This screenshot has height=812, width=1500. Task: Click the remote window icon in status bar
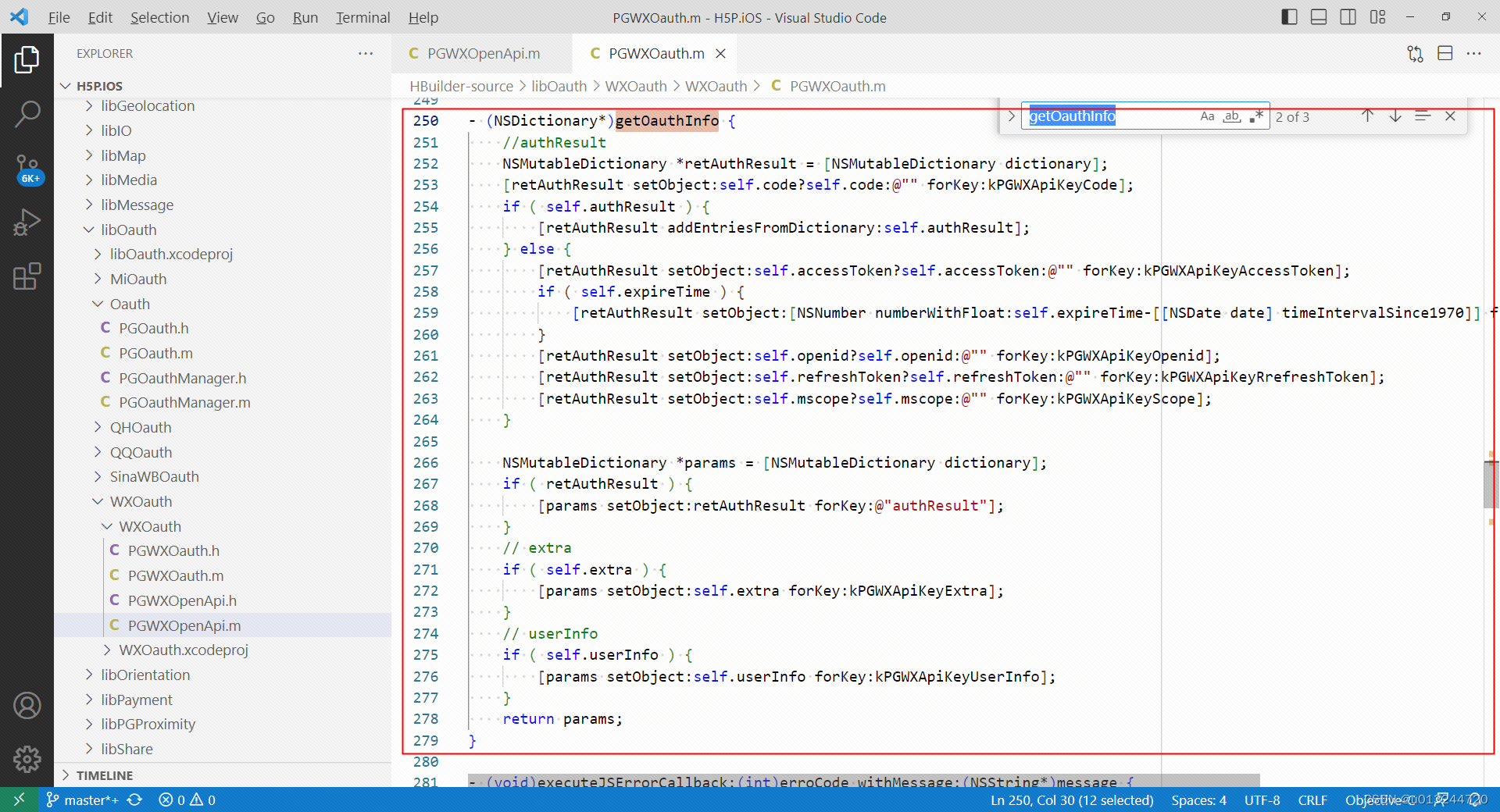19,800
